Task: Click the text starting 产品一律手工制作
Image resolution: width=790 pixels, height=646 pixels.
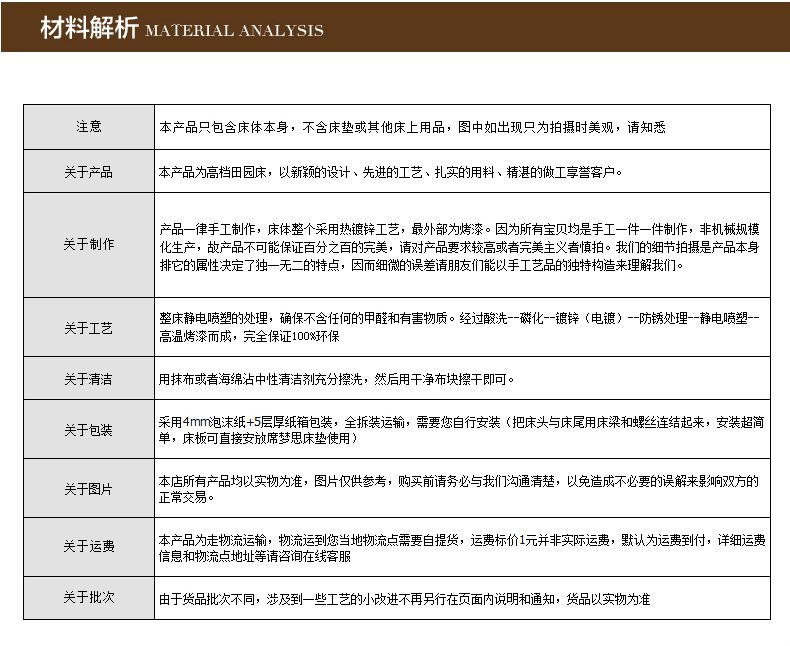Action: point(459,247)
